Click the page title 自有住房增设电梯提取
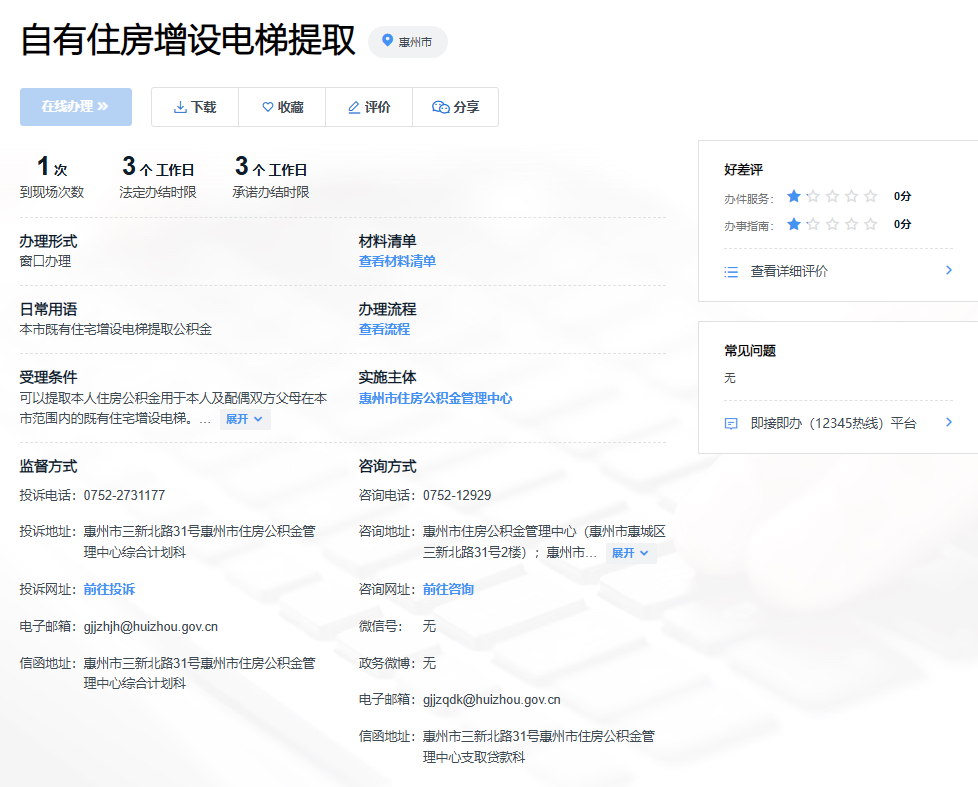The width and height of the screenshot is (978, 787). pyautogui.click(x=188, y=40)
